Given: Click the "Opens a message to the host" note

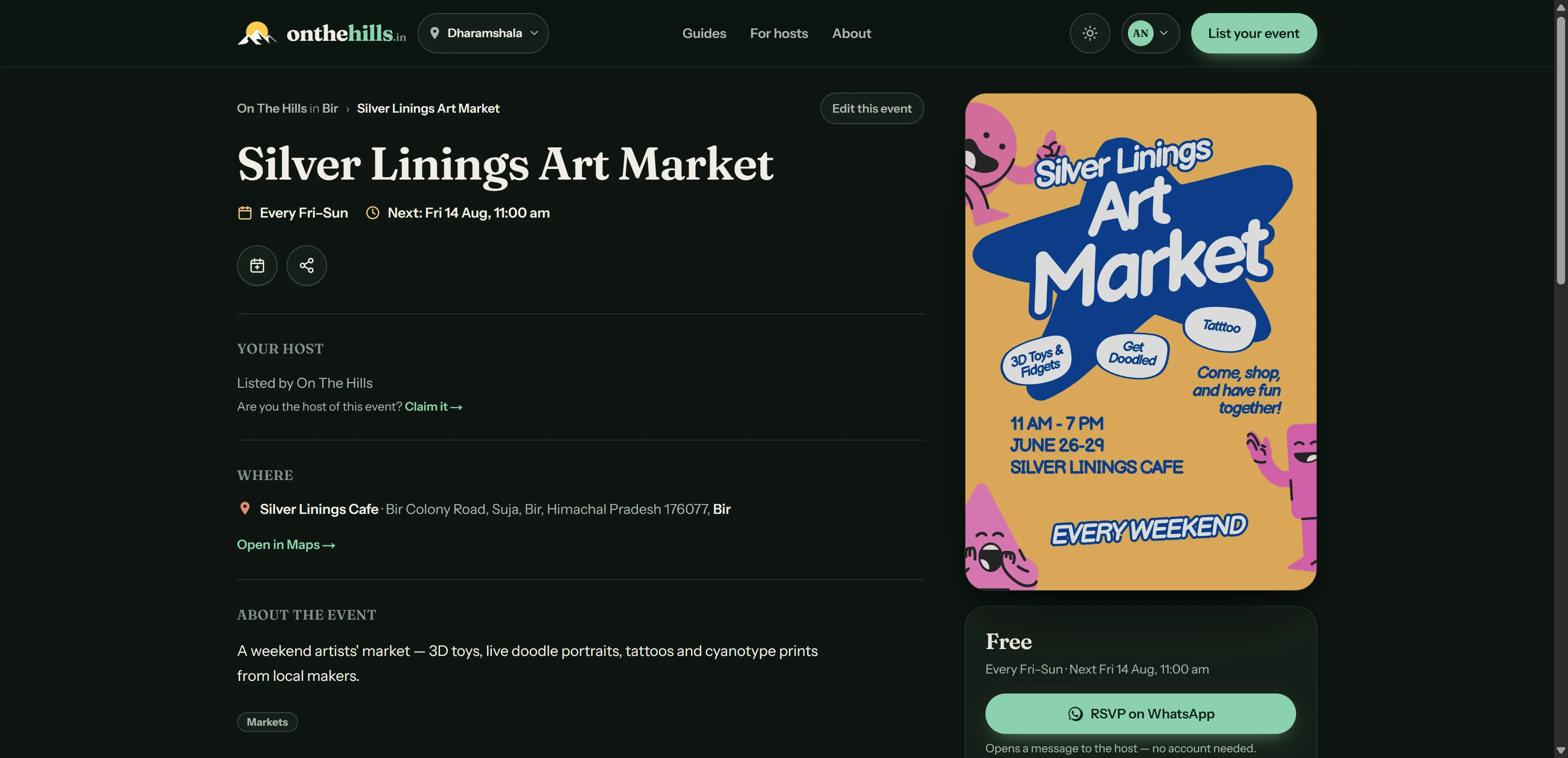Looking at the screenshot, I should click(x=1121, y=748).
